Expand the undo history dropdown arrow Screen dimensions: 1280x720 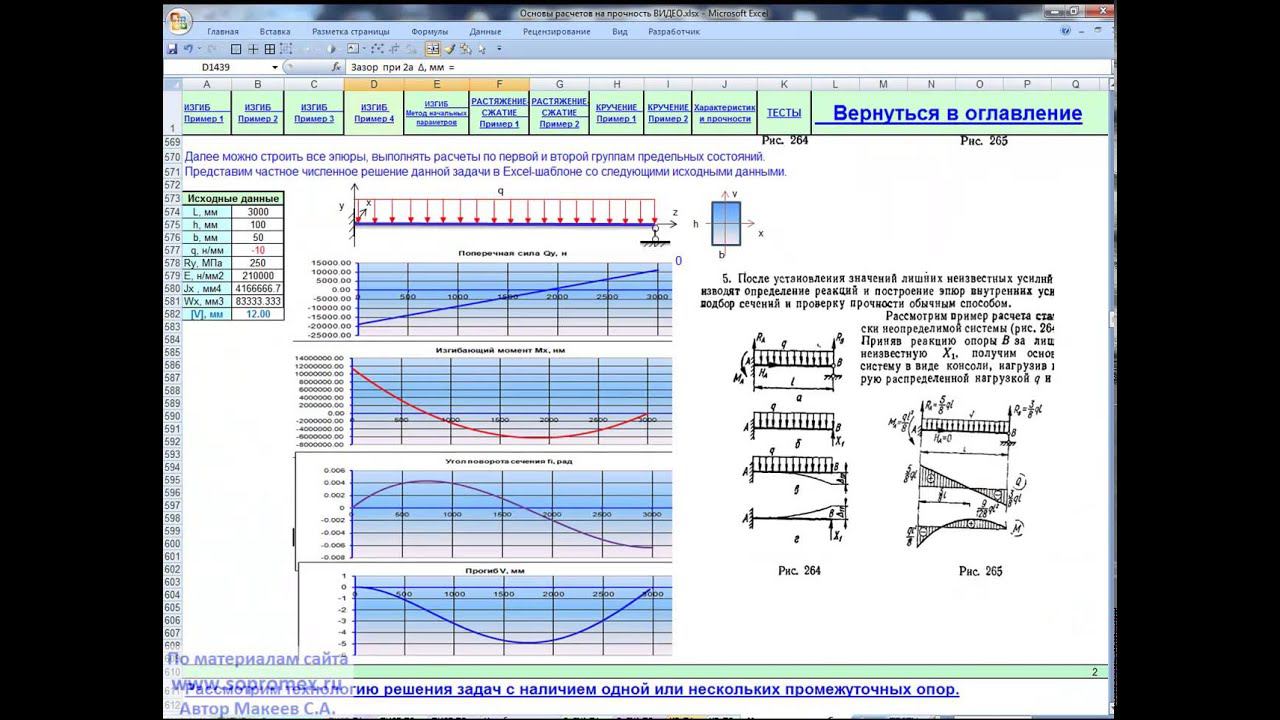tap(199, 48)
